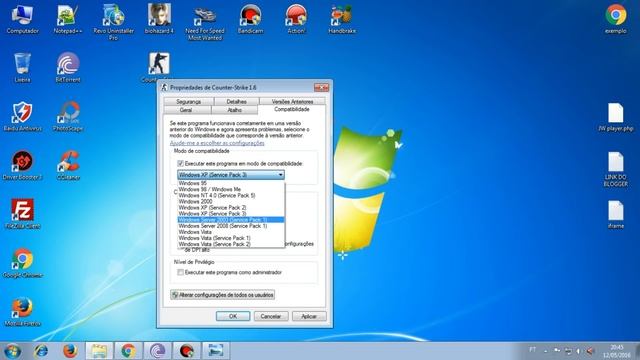This screenshot has width=640, height=360.
Task: Choose Windows Vista (Service Pack 2)
Action: click(x=231, y=244)
